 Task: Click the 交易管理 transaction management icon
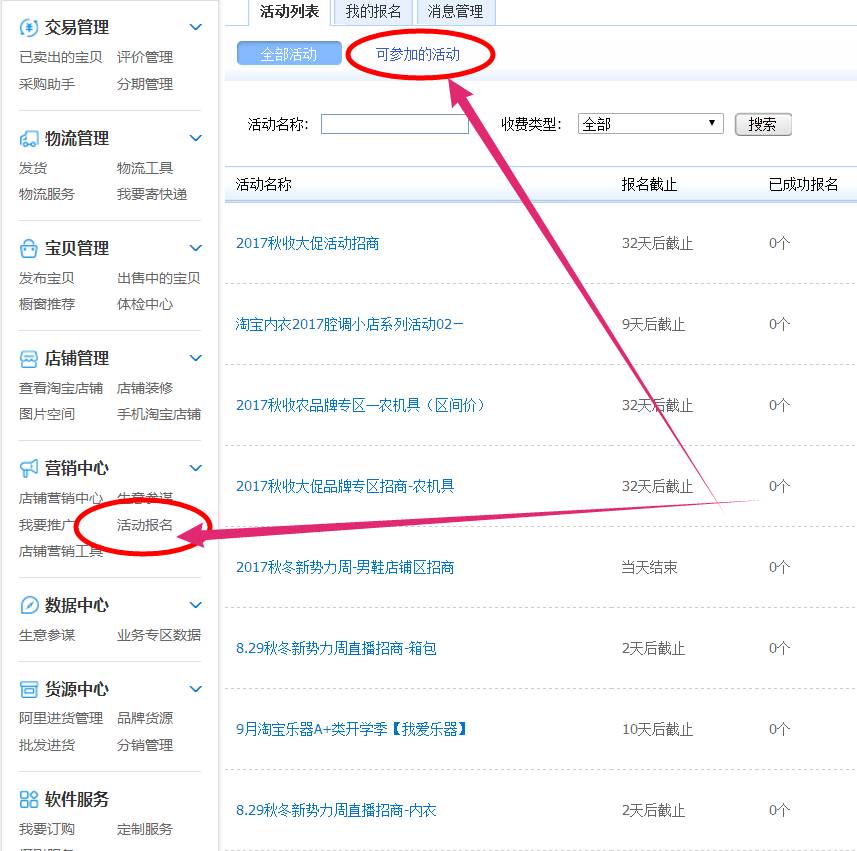tap(28, 27)
